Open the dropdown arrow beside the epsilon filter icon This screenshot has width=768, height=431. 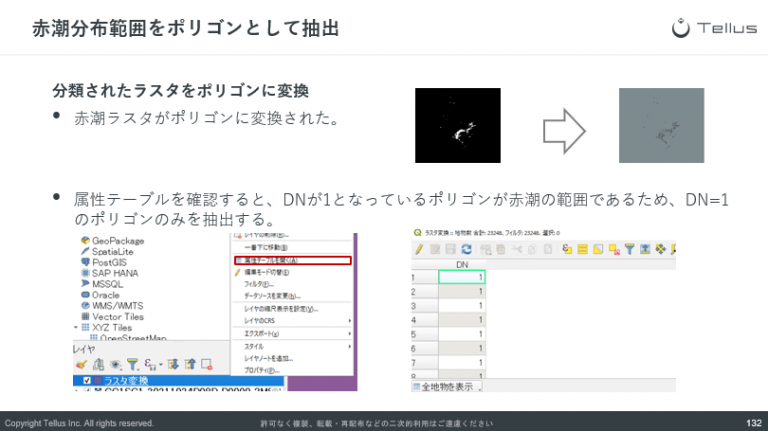pos(160,365)
